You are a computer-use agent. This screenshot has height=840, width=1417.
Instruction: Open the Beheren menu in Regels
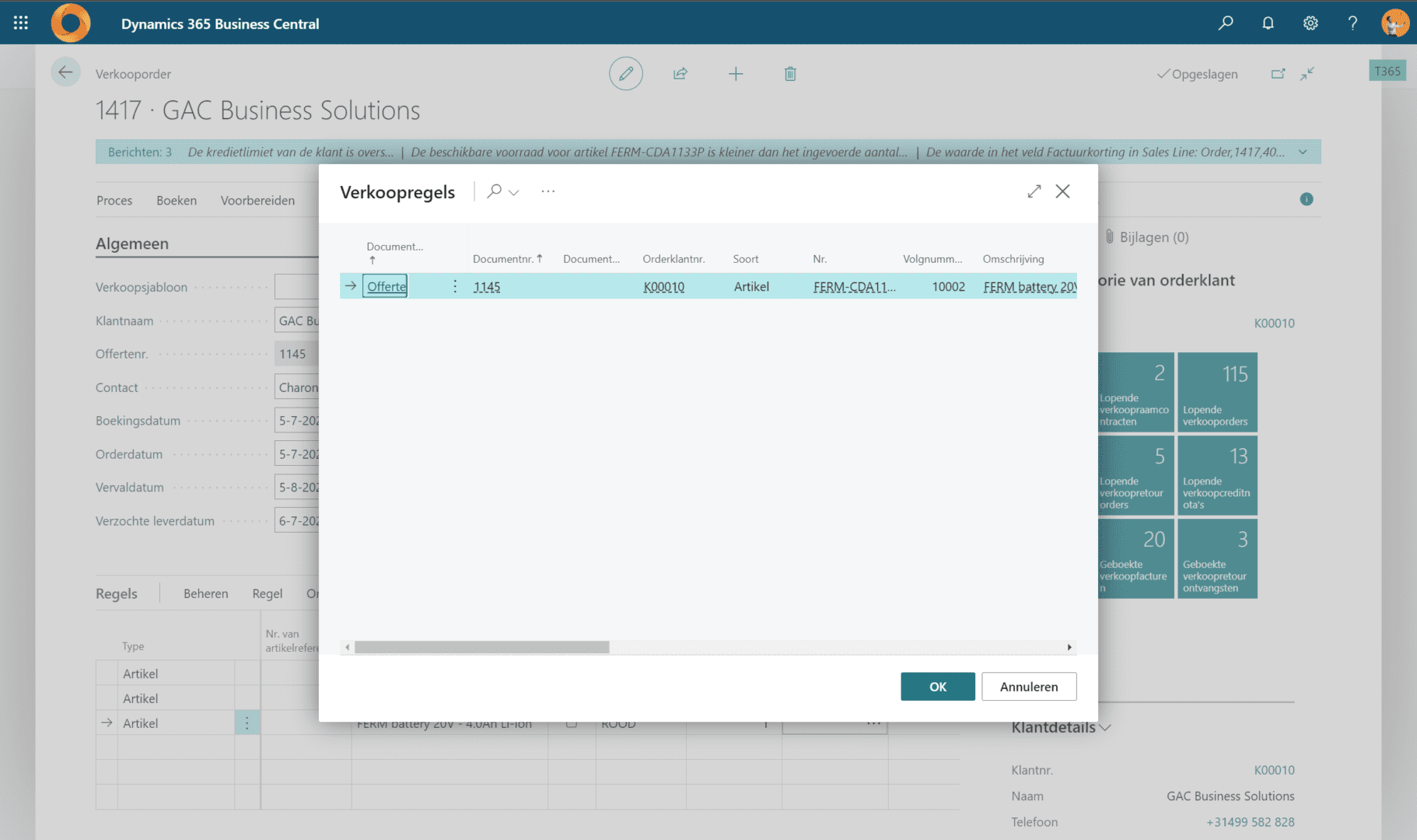coord(206,593)
